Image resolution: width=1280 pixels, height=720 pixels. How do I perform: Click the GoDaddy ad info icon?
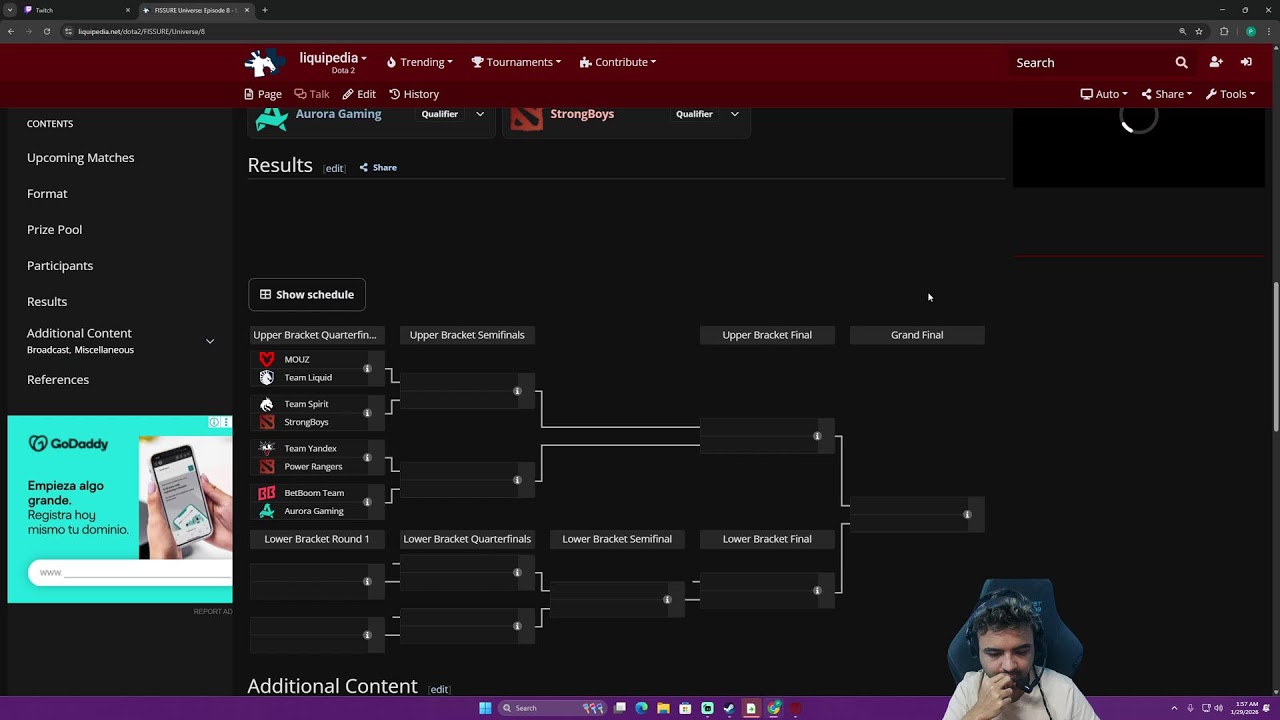click(x=213, y=423)
